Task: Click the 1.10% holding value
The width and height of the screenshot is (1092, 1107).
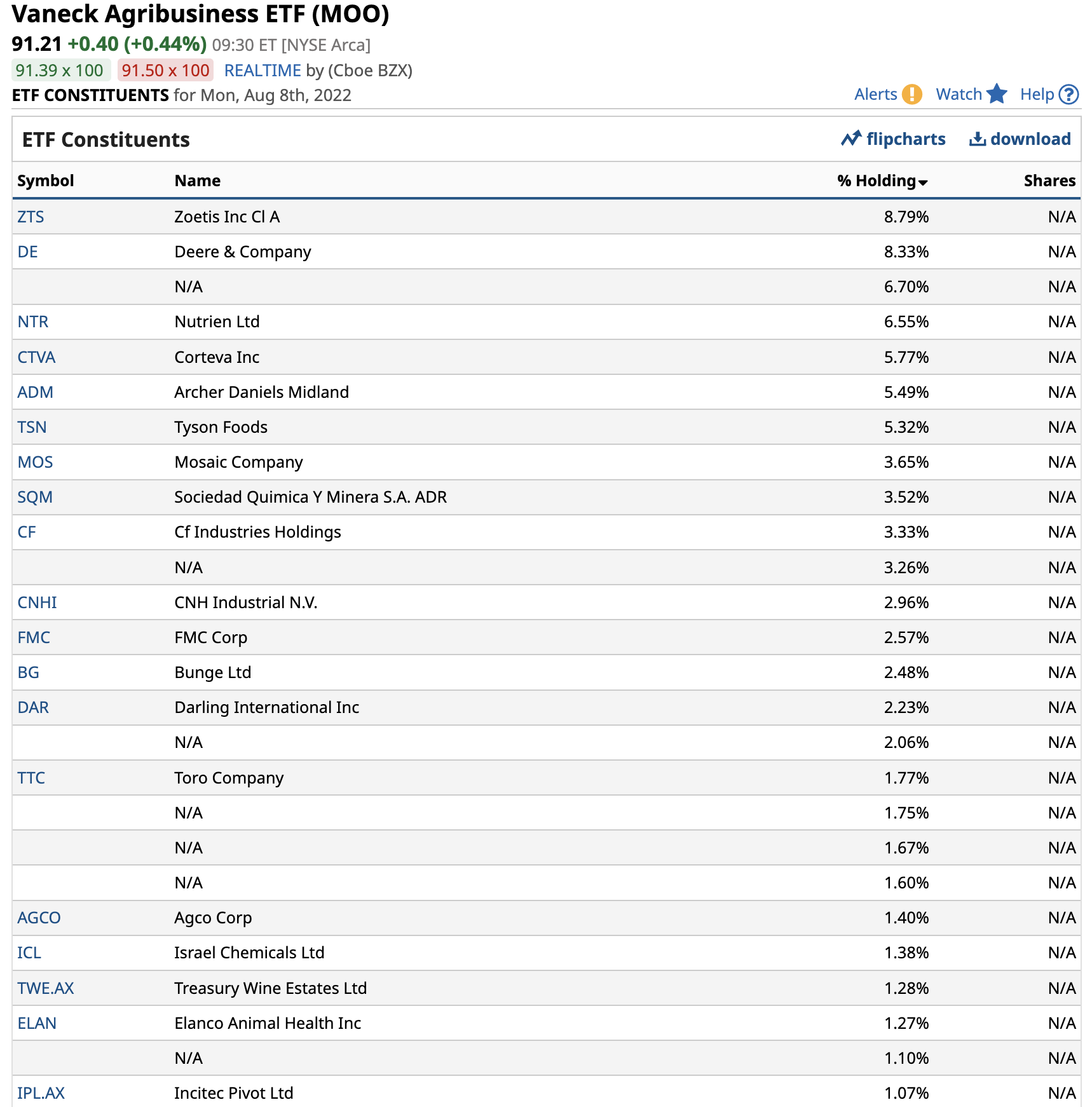Action: (x=906, y=1058)
